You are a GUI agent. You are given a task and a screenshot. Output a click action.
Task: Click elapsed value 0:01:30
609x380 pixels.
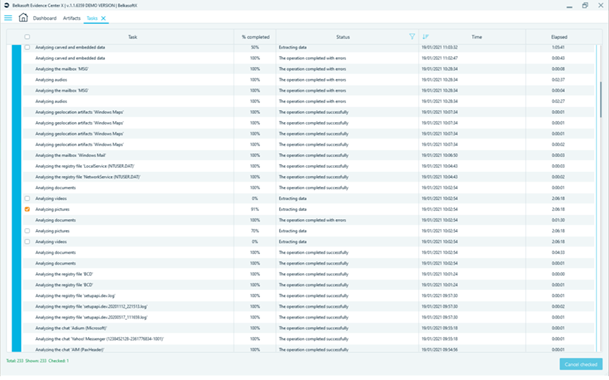pos(558,220)
